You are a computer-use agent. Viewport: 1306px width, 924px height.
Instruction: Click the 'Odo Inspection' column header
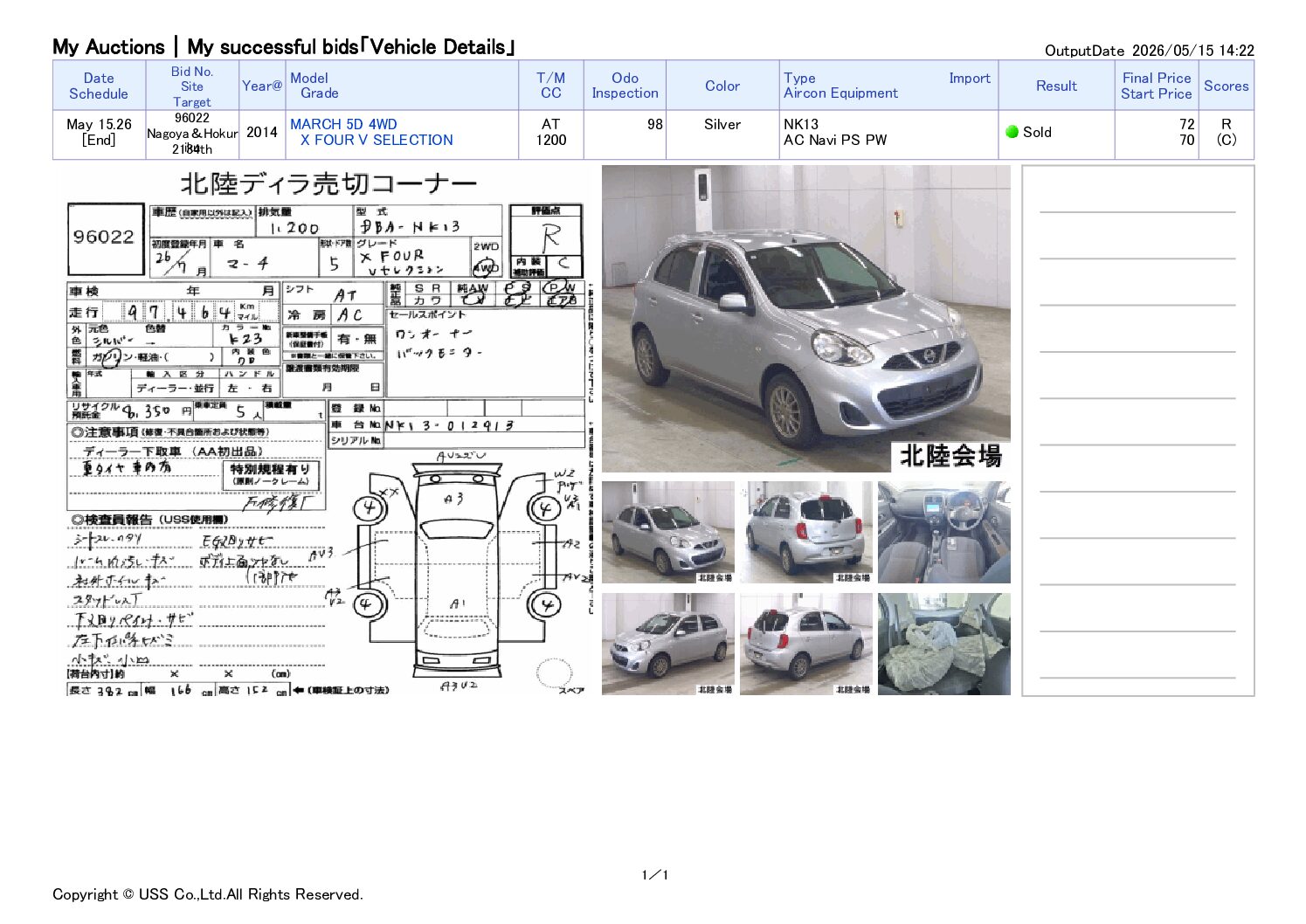625,86
